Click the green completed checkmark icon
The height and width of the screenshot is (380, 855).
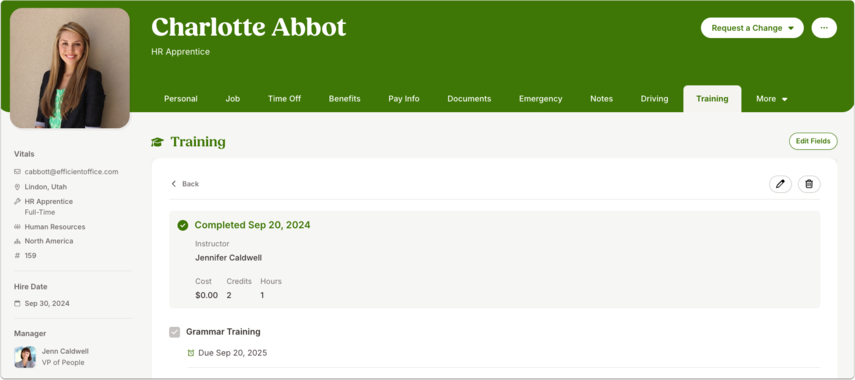[183, 225]
